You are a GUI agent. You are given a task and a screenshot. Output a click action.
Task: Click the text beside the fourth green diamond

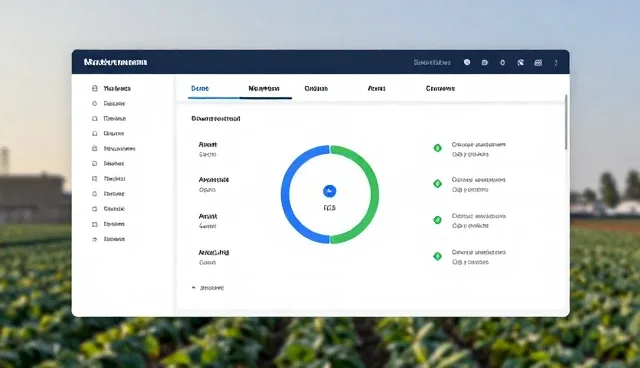pos(479,257)
